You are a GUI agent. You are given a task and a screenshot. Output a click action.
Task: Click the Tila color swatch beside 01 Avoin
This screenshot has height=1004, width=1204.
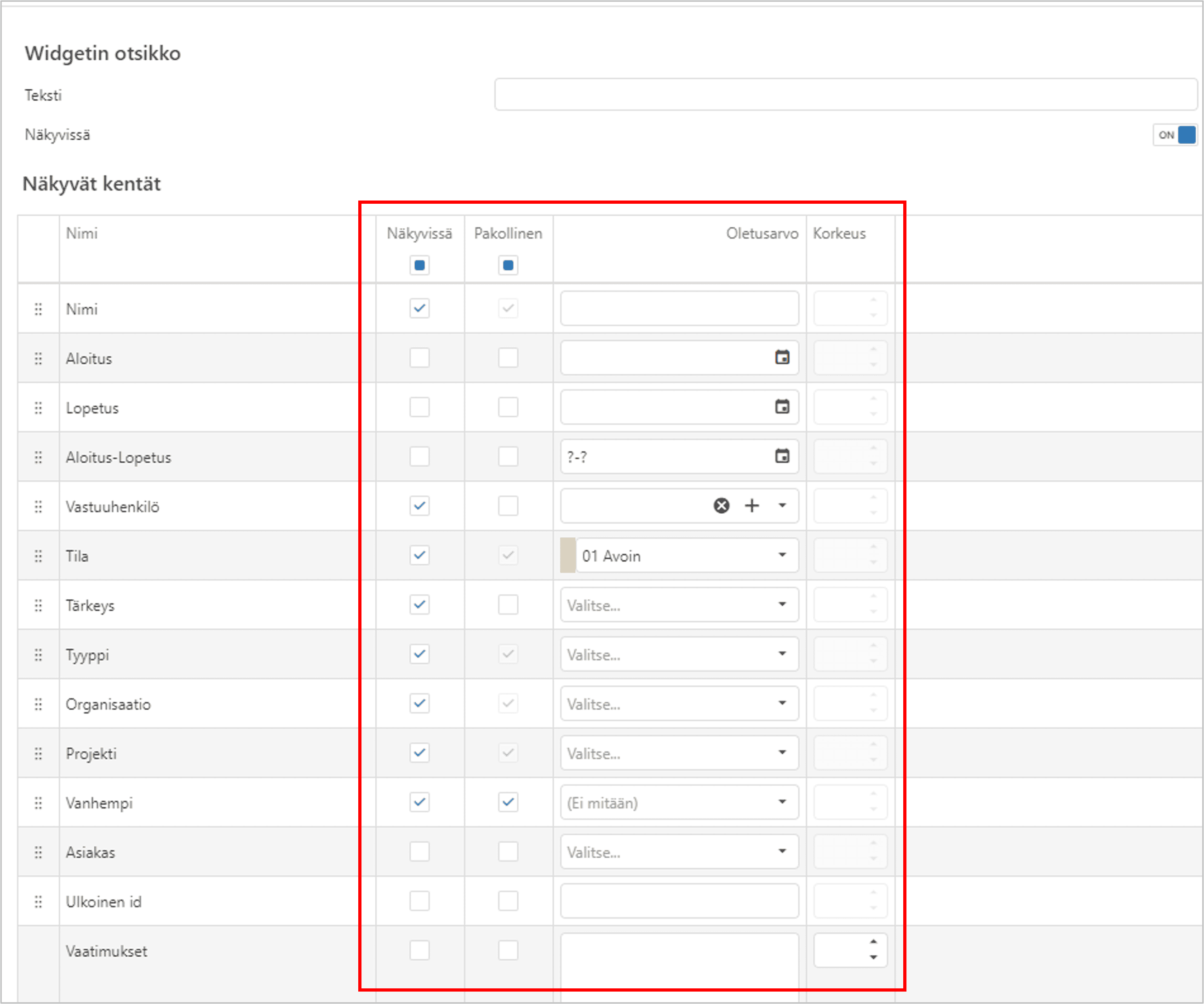point(568,555)
